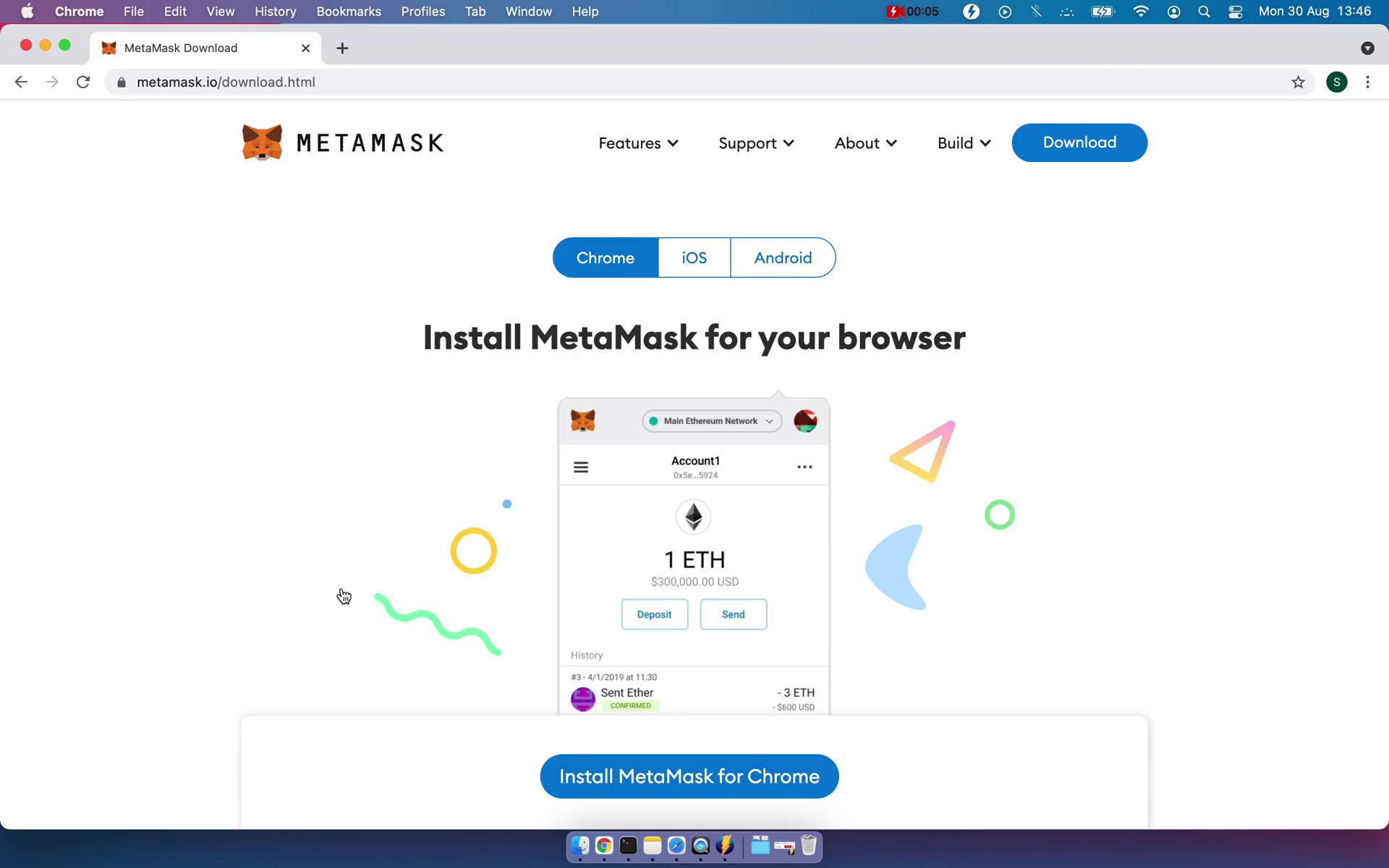
Task: Click the screen recording stop indicator
Action: (x=895, y=12)
